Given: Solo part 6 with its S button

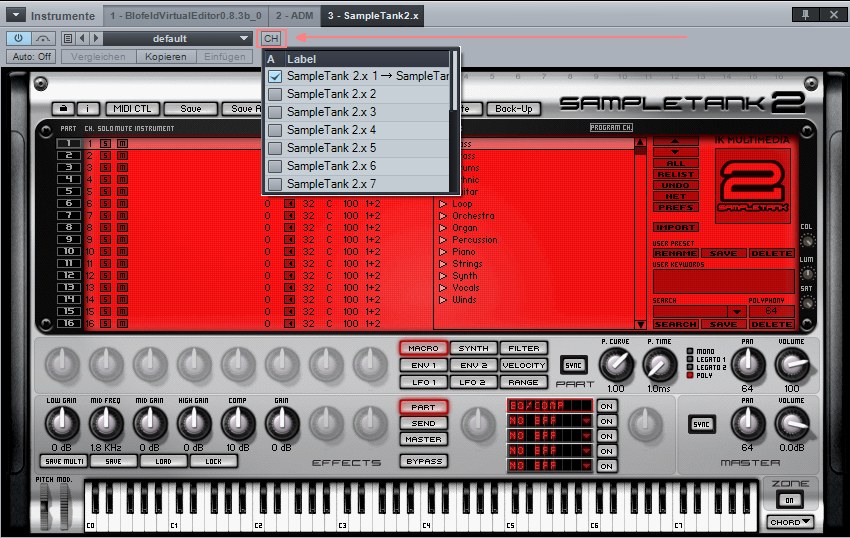Looking at the screenshot, I should tap(106, 203).
